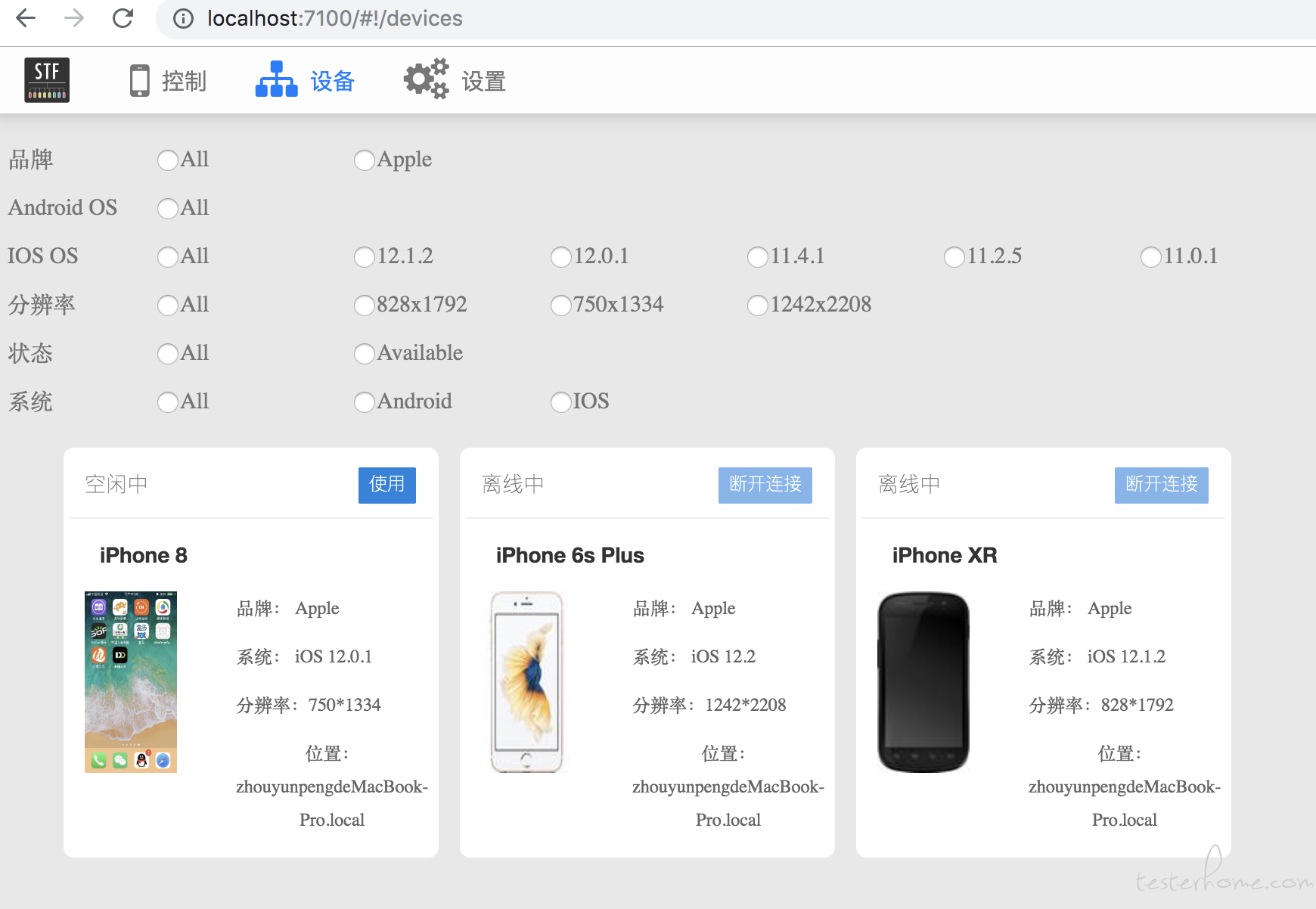This screenshot has width=1316, height=909.
Task: Click the iPhone 8 screenshot thumbnail
Action: [x=131, y=682]
